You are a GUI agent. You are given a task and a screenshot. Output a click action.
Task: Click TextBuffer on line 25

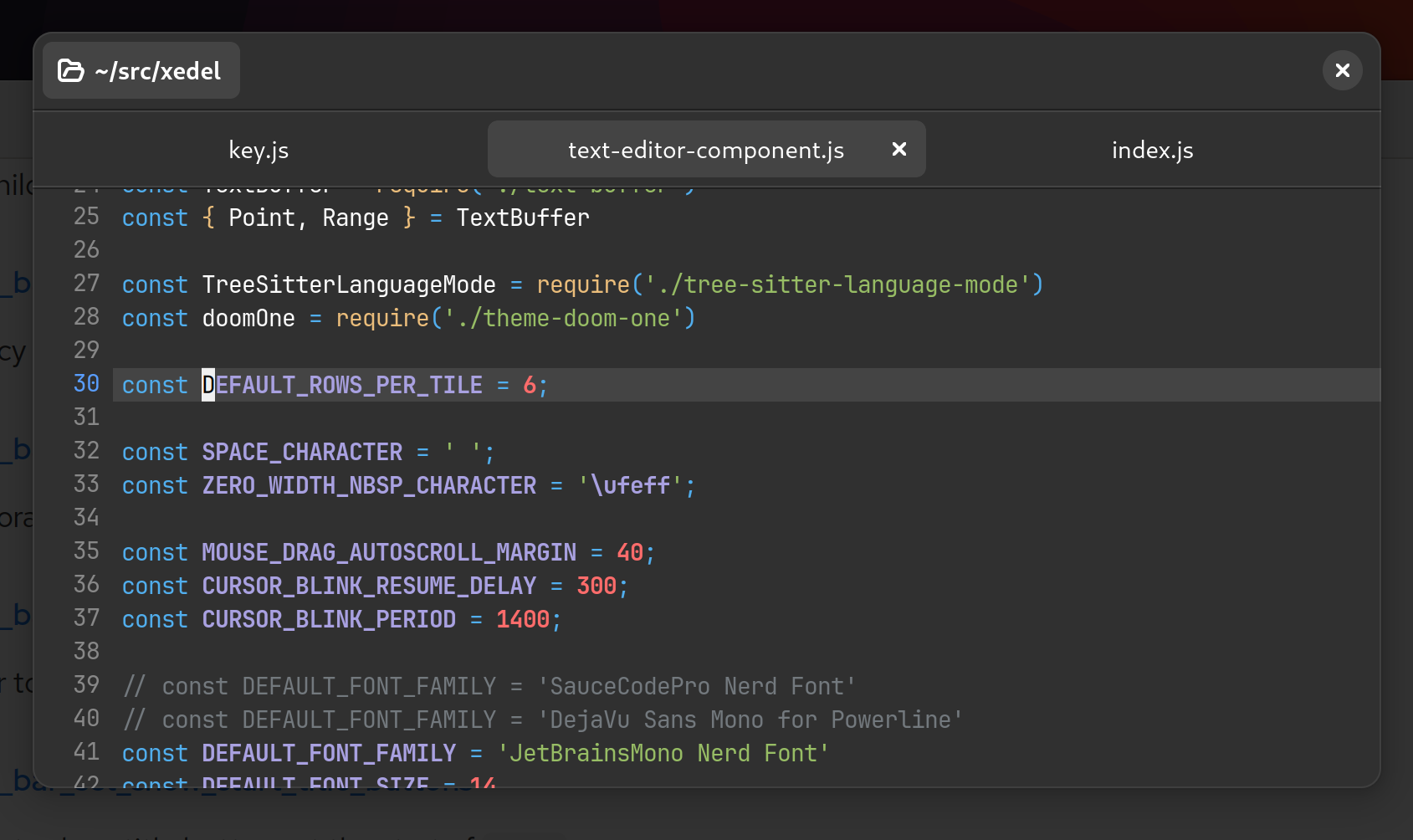tap(523, 218)
